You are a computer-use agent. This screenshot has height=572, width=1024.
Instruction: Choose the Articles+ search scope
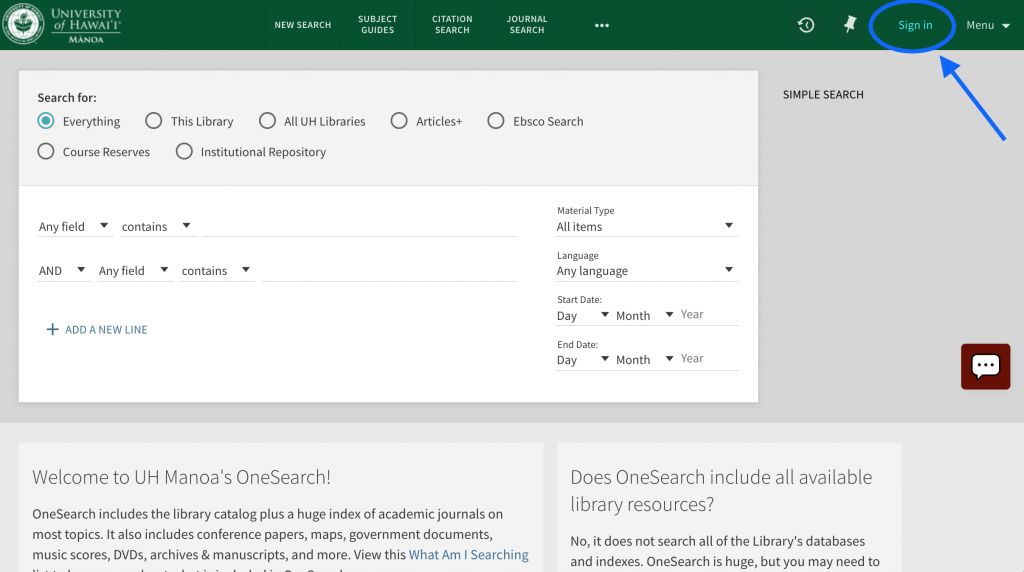[399, 121]
